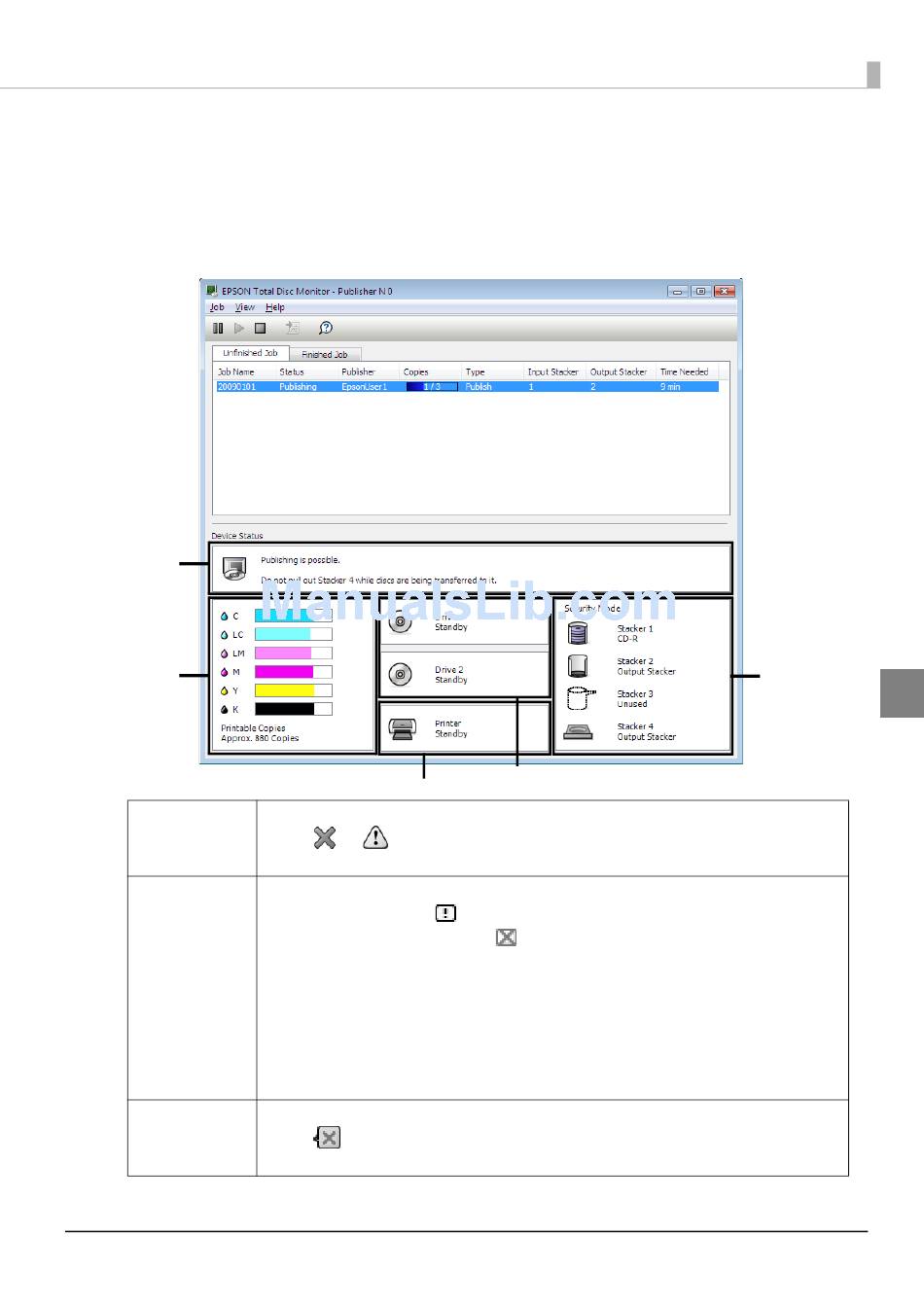Click the warning triangle icon below the screenshot
924x1307 pixels.
click(x=375, y=837)
